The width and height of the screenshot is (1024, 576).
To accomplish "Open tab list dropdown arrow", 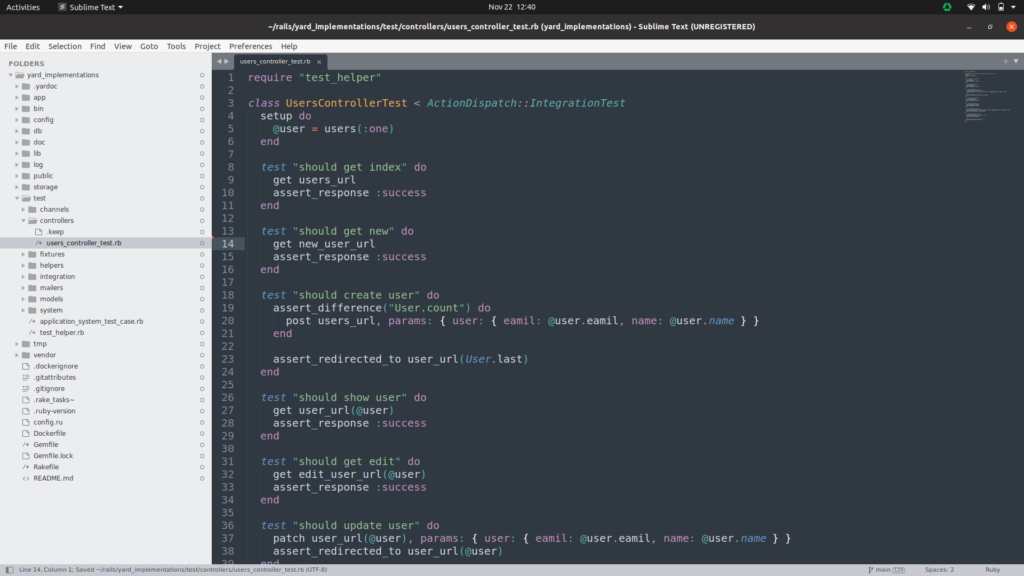I will (x=1016, y=61).
